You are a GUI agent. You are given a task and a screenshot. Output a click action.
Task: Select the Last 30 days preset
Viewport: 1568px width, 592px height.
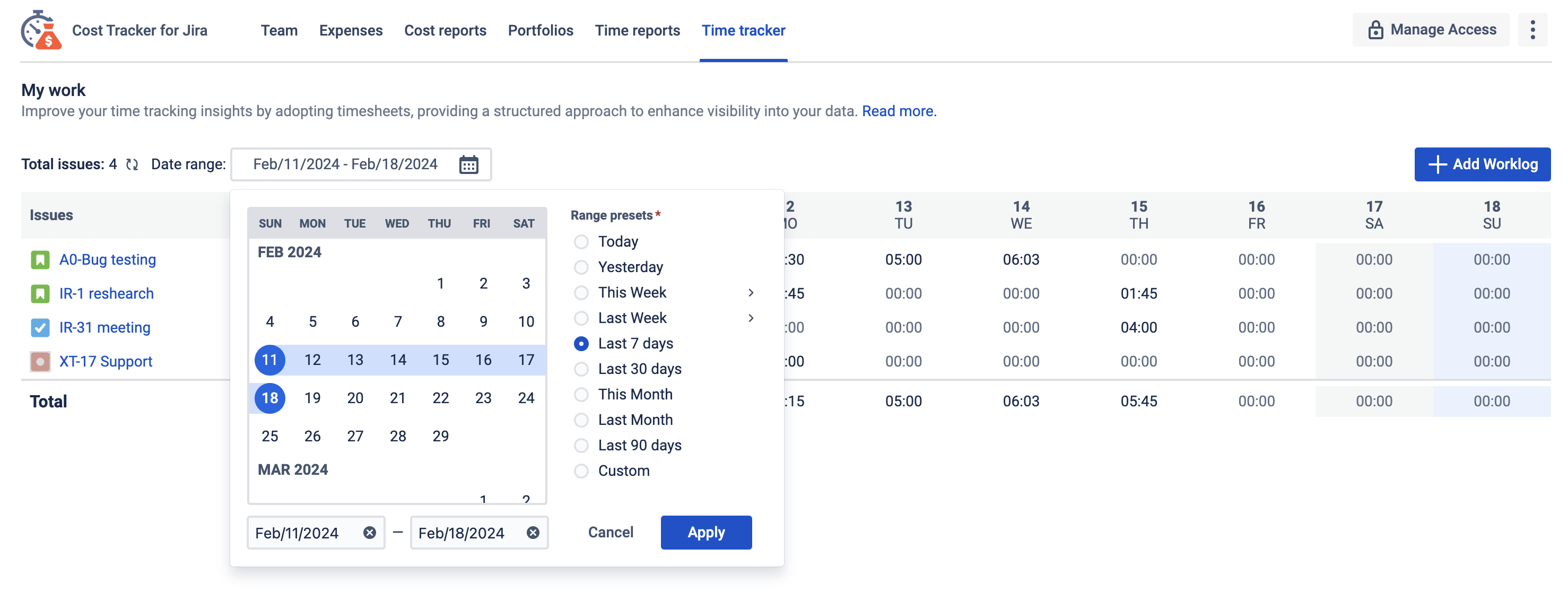pos(581,369)
